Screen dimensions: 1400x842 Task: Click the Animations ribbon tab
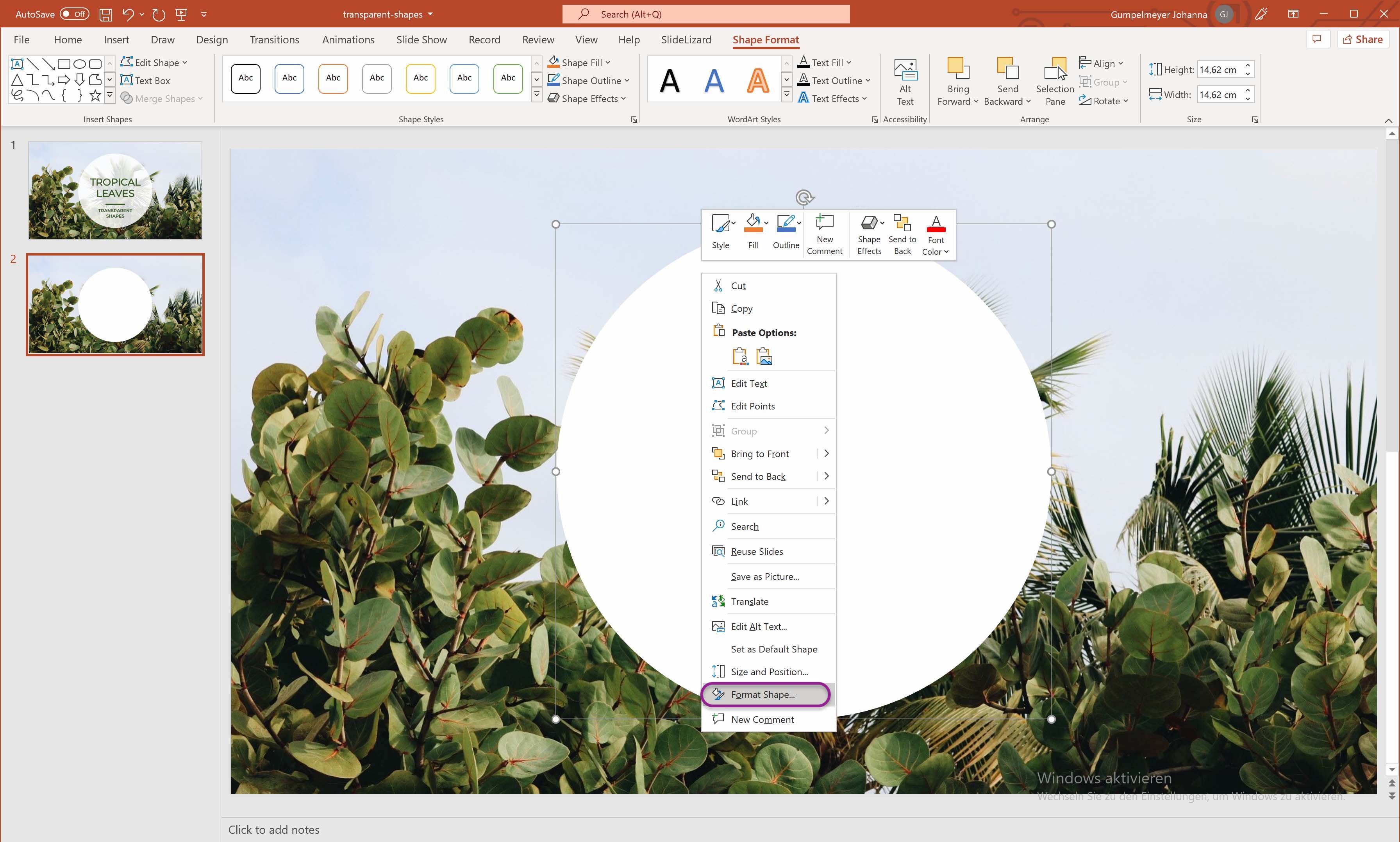coord(348,40)
